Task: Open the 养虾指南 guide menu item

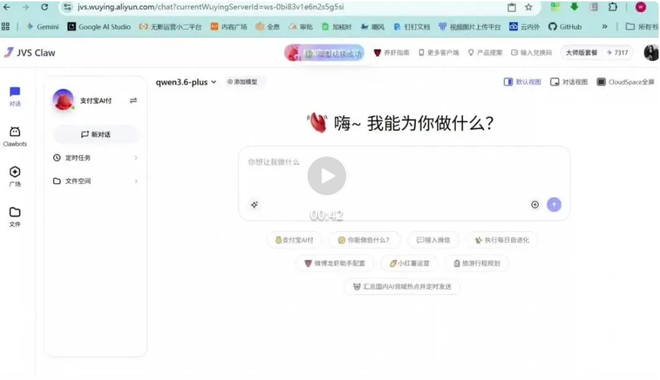Action: coord(391,53)
